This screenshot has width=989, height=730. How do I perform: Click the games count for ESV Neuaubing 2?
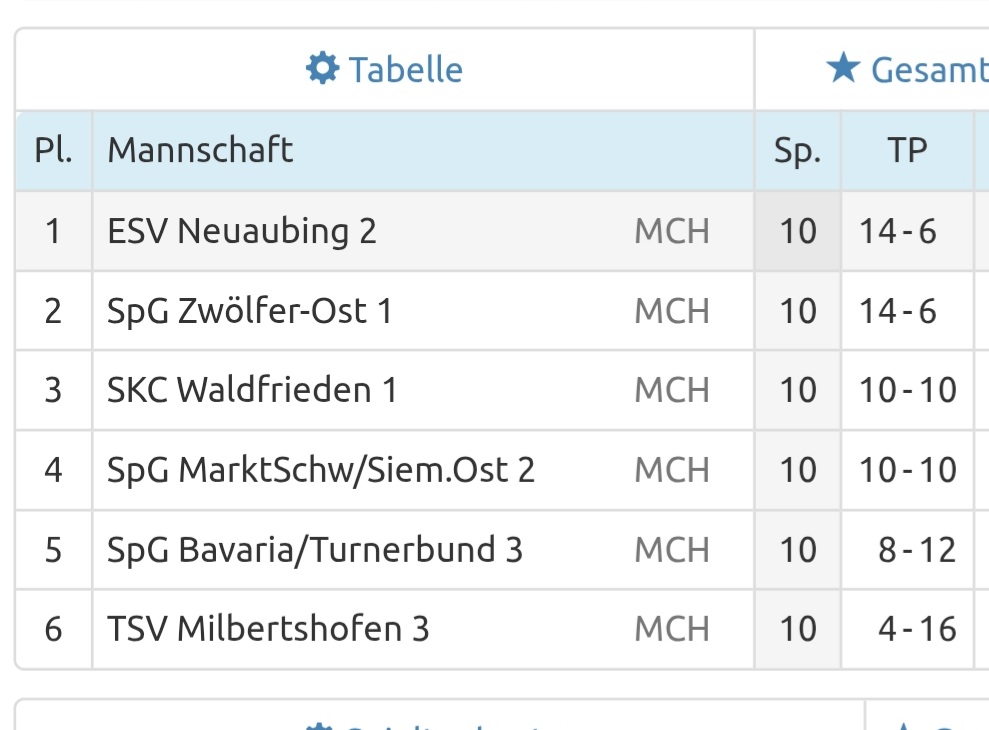coord(798,231)
